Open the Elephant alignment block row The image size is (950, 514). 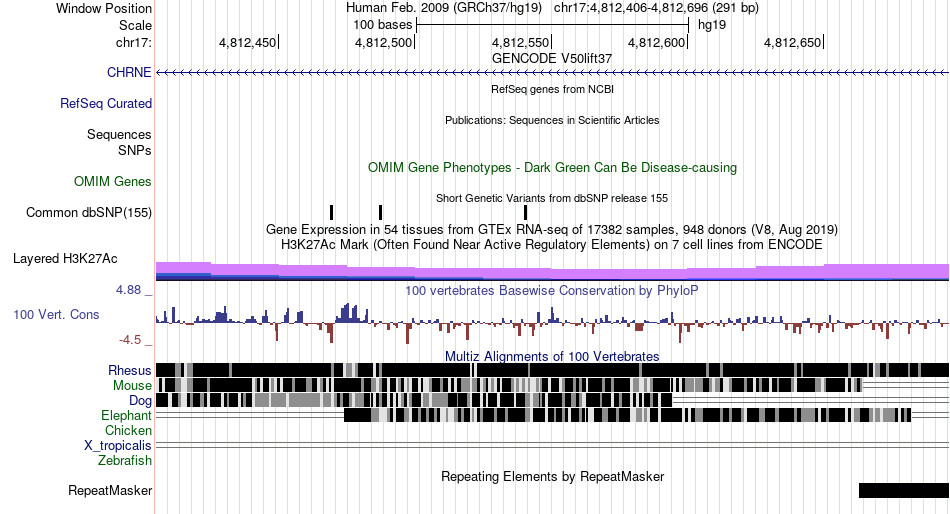628,415
